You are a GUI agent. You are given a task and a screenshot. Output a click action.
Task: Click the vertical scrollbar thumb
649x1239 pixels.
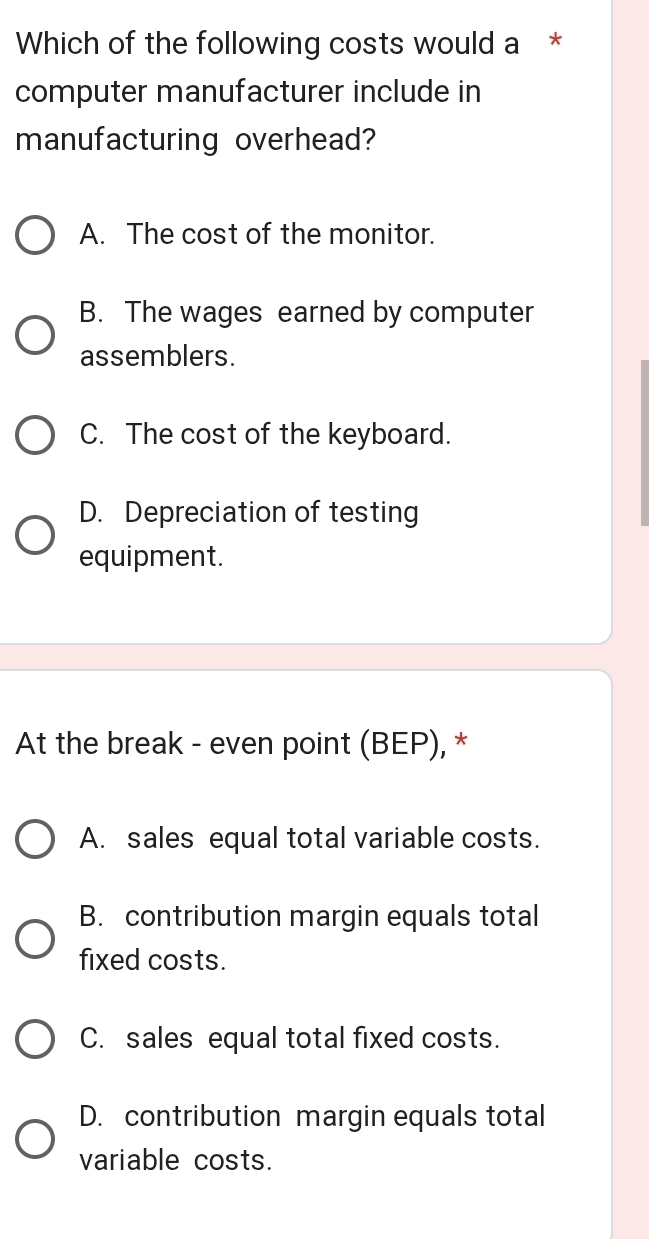(x=644, y=442)
